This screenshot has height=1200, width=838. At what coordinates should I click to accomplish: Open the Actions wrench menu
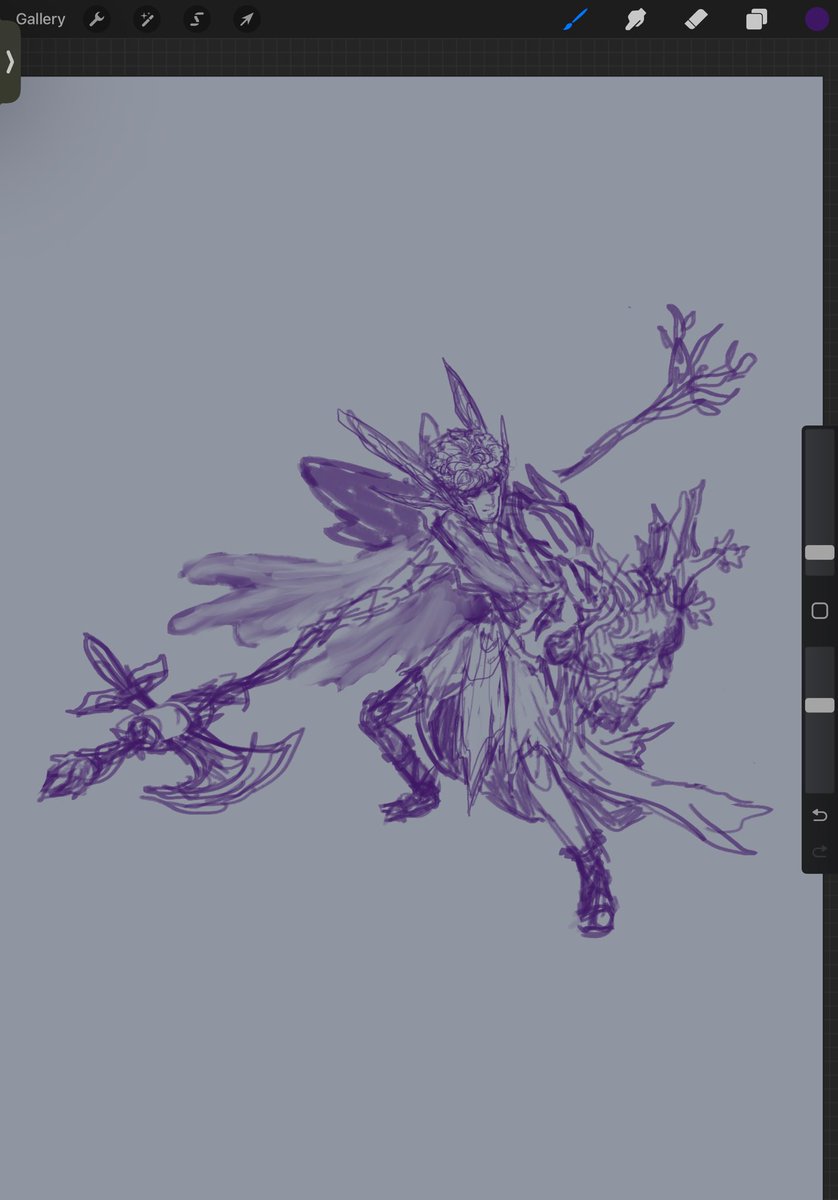[x=96, y=19]
